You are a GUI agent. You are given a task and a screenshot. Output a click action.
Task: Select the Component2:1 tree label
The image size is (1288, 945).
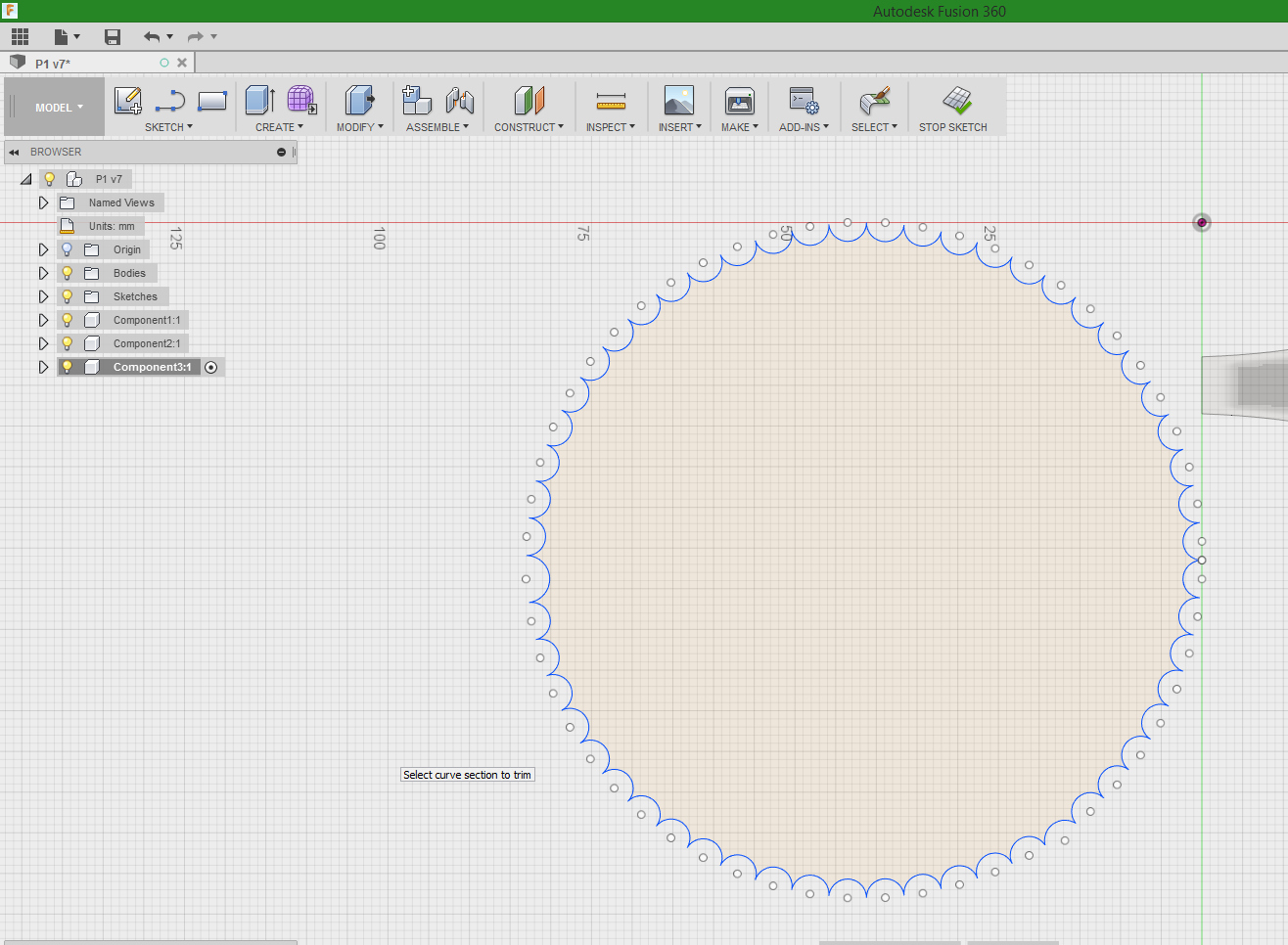[147, 343]
